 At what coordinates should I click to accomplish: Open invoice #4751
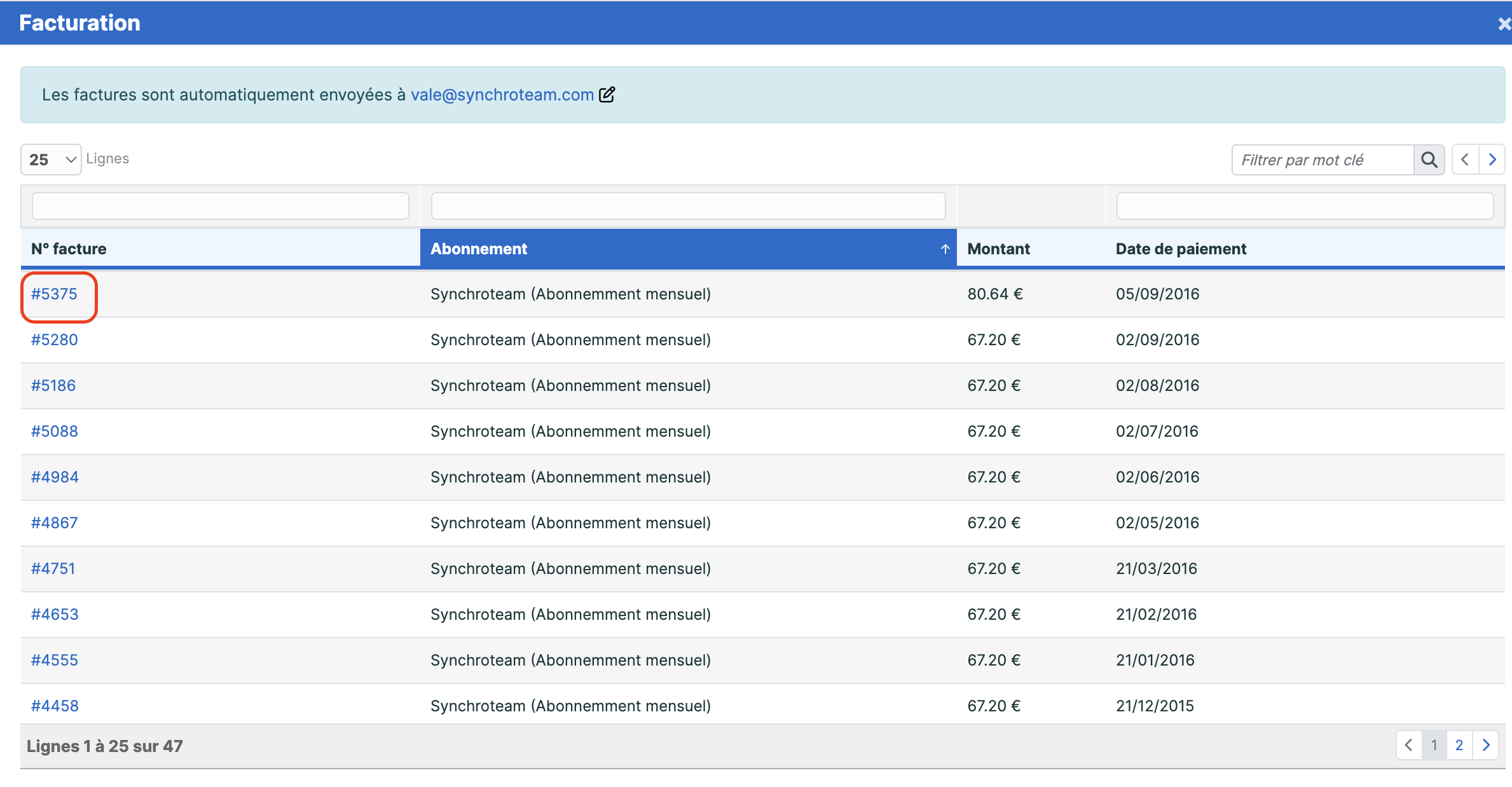pos(53,569)
